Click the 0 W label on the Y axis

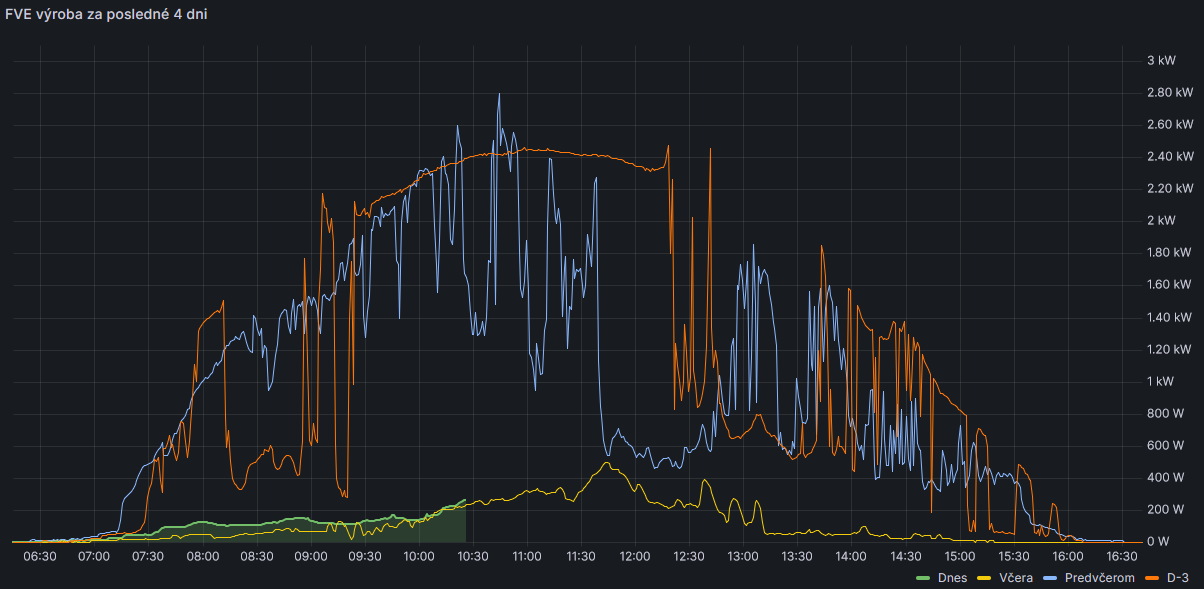pyautogui.click(x=1158, y=541)
